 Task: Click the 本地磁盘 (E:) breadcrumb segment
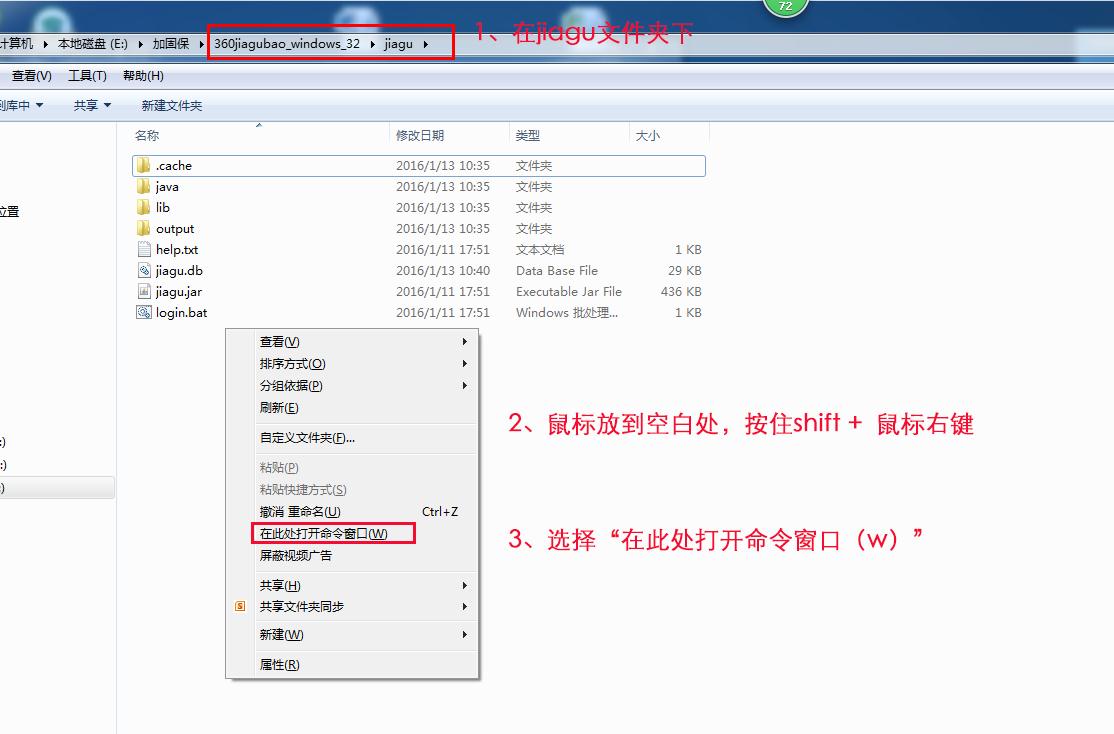(x=92, y=44)
